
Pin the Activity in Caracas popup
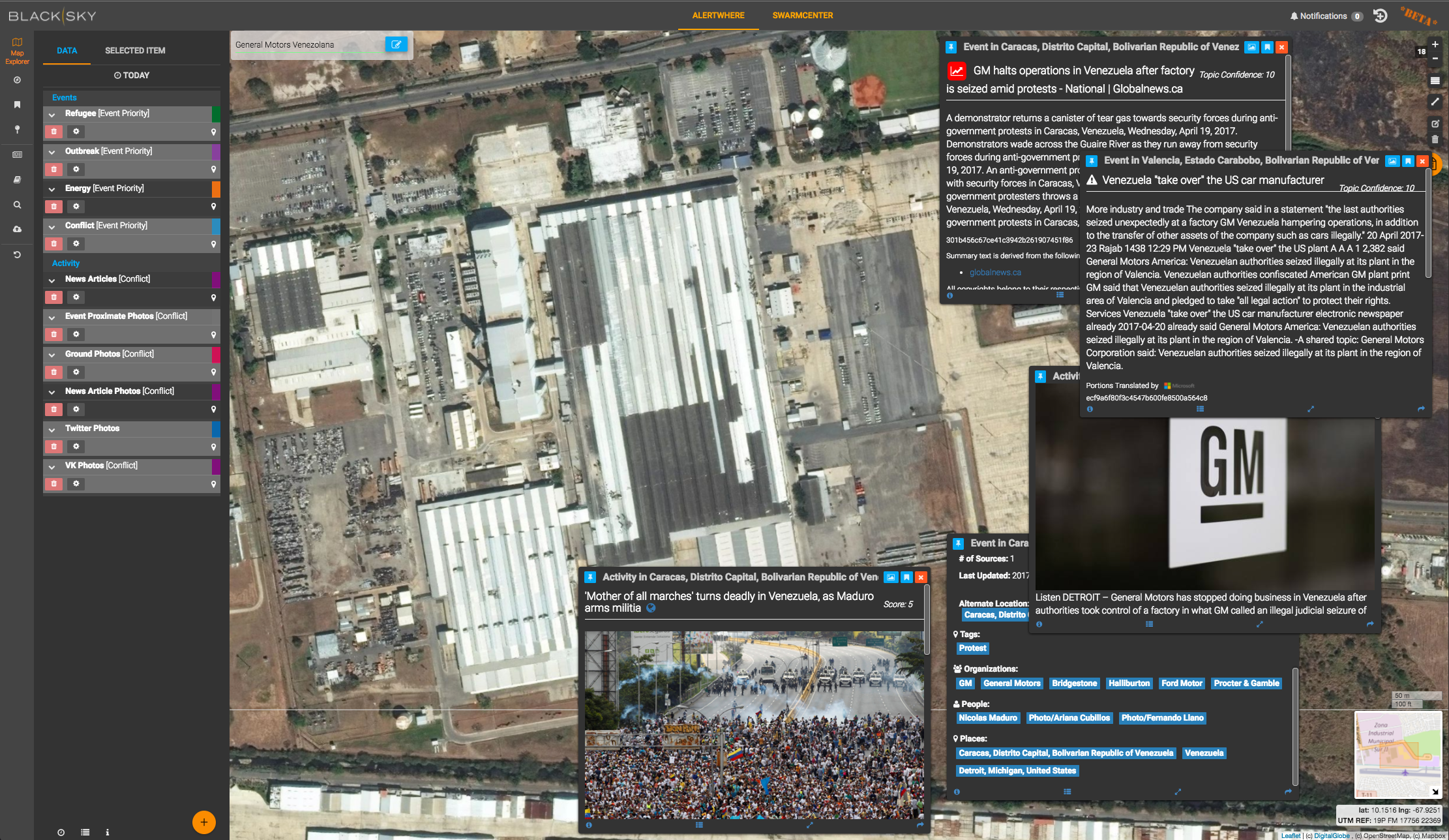pos(590,577)
